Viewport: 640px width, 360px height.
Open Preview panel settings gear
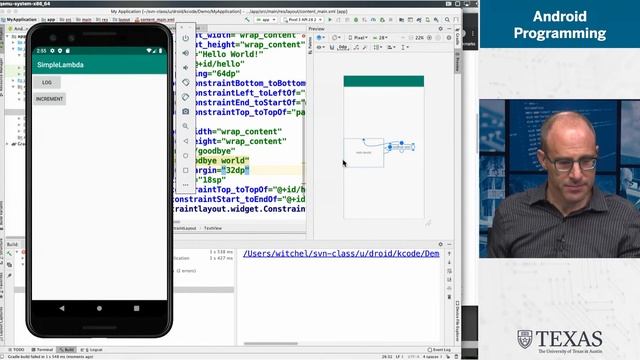[x=440, y=29]
